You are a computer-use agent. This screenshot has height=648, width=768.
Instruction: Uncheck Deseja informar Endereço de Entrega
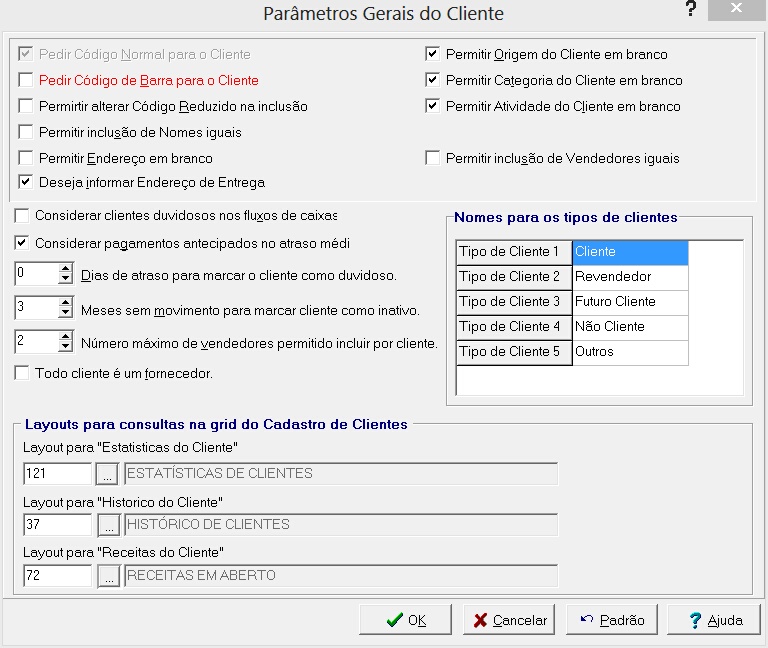pos(25,182)
